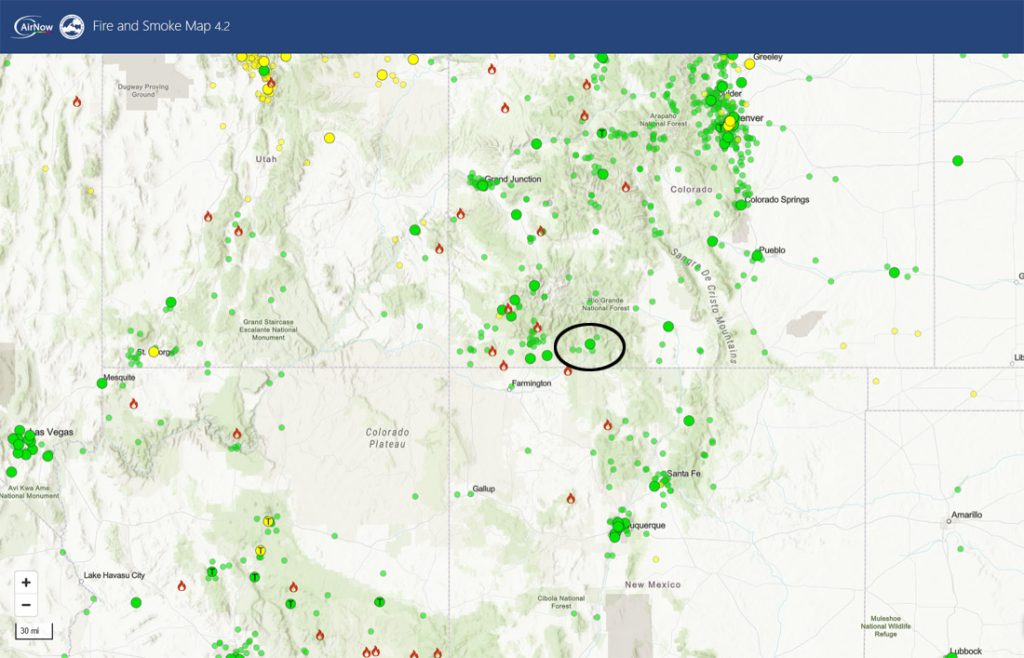Select upper yellow T temporary monitor in Arizona
Viewport: 1024px width, 658px height.
tap(268, 522)
